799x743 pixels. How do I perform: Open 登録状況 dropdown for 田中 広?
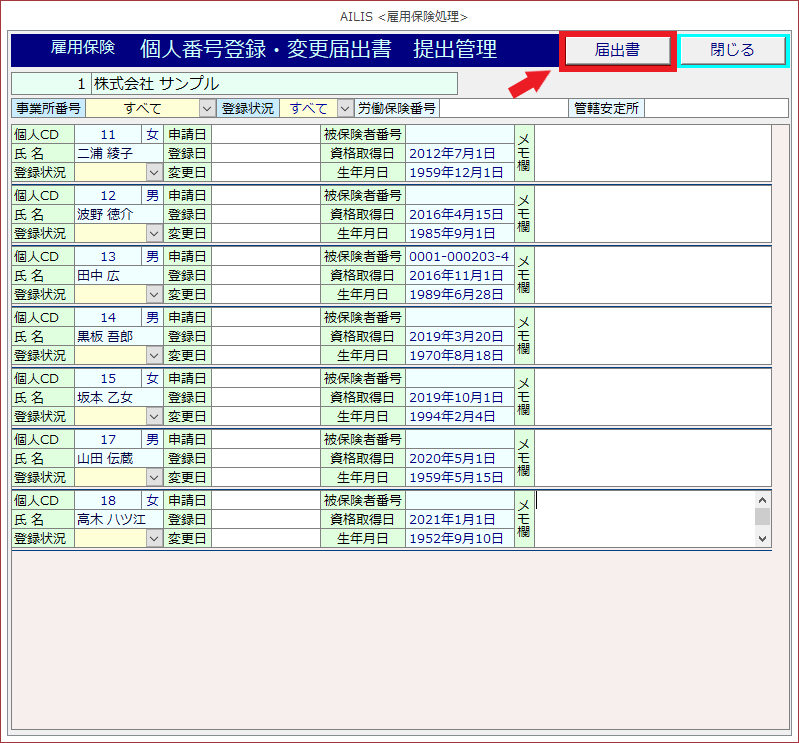coord(154,294)
